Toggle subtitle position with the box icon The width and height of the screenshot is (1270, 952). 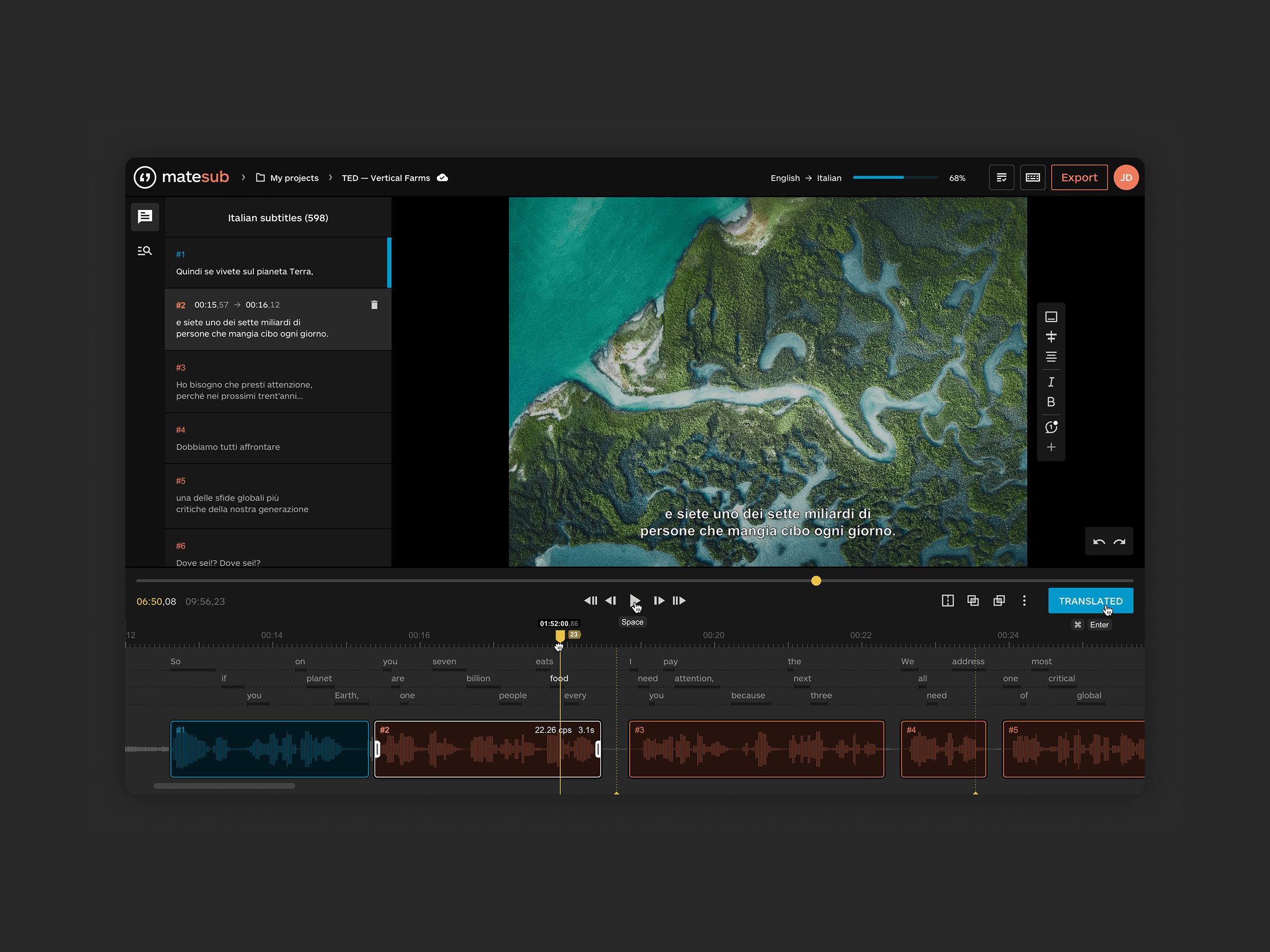[1051, 317]
